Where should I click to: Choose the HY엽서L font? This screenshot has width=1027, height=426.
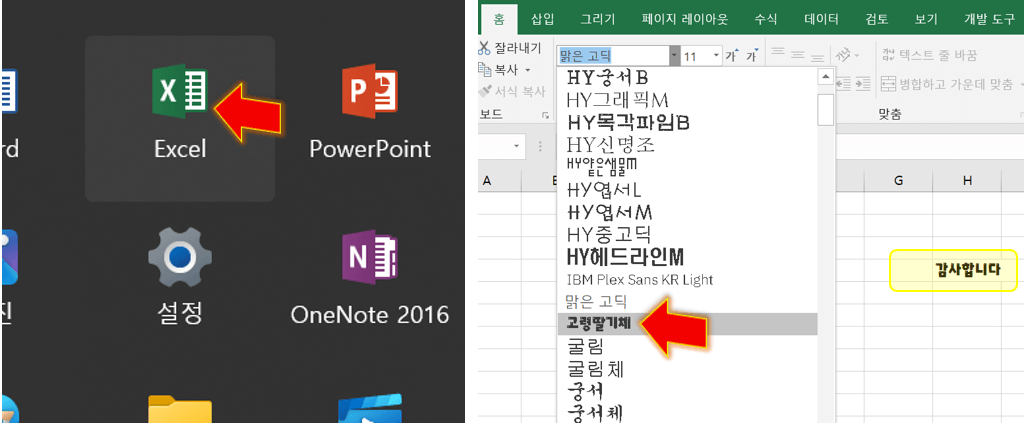point(686,190)
